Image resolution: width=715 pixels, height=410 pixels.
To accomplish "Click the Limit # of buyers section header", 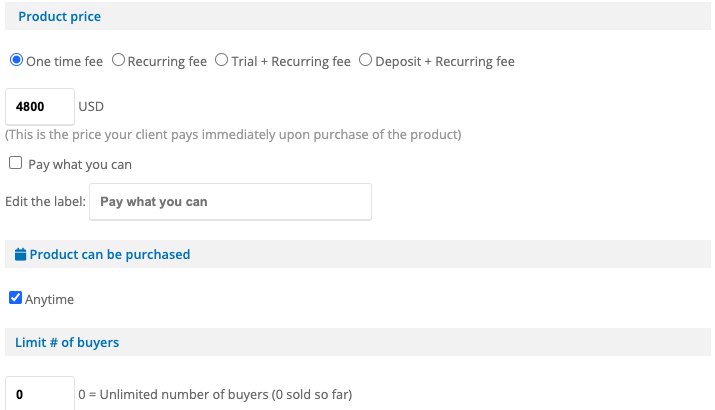I will (x=67, y=343).
